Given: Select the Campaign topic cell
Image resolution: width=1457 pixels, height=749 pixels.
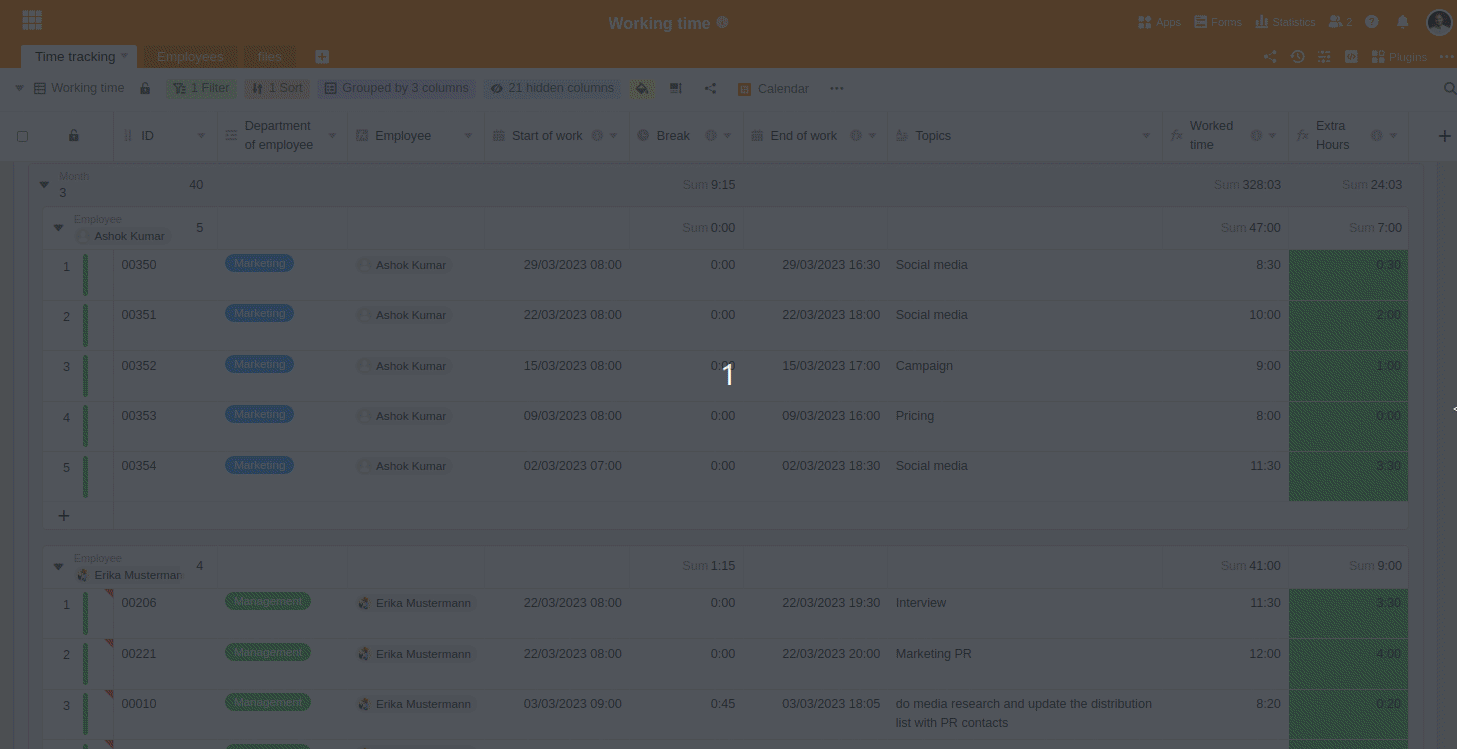Looking at the screenshot, I should click(x=1025, y=376).
